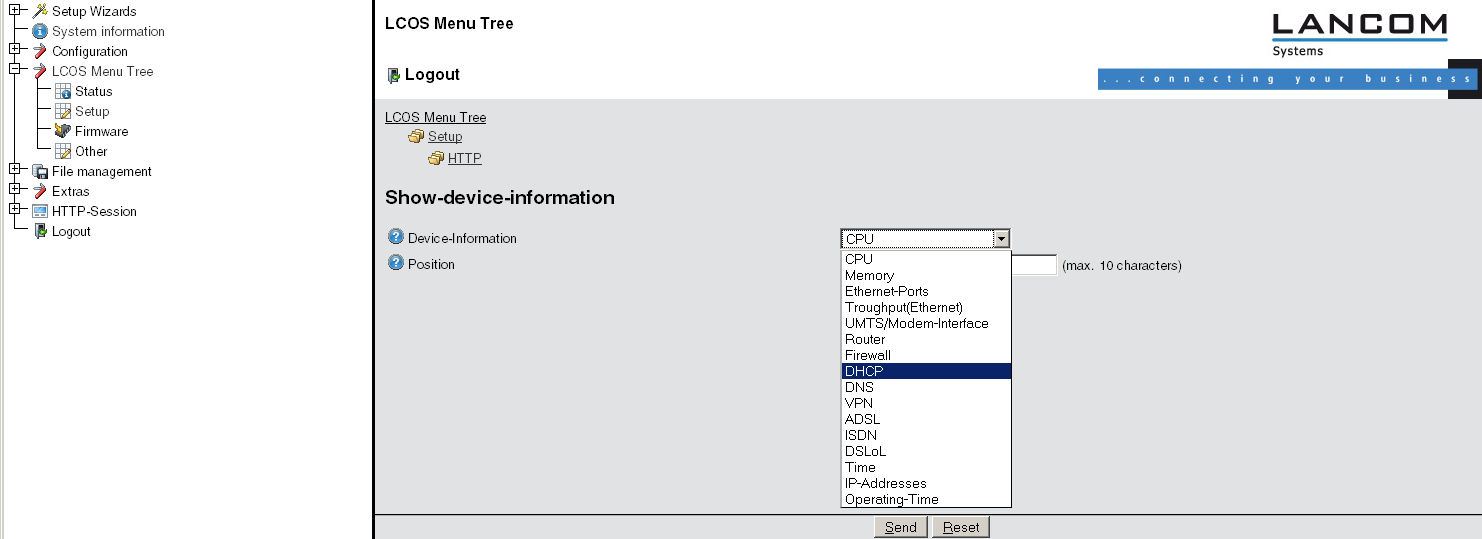Click the HTTP-Session monitor icon

pos(40,211)
